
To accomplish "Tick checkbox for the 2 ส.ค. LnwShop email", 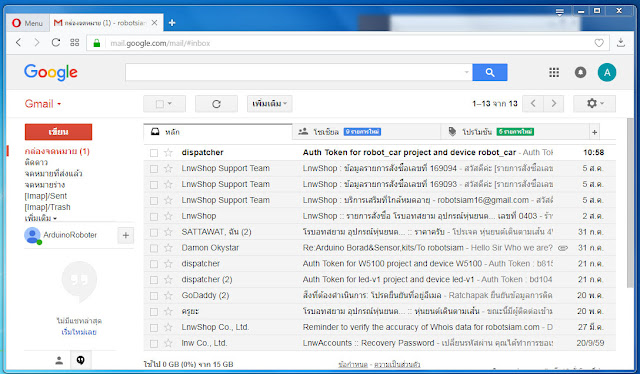I will 154,216.
